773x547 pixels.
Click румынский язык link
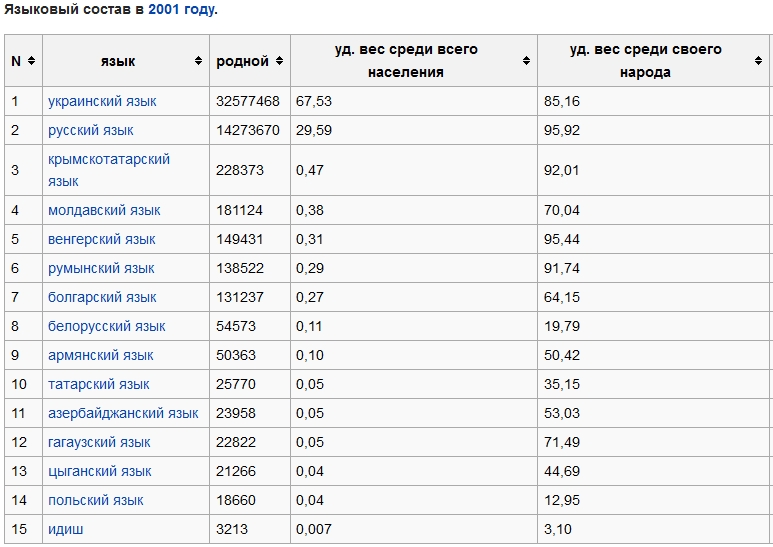tap(101, 268)
